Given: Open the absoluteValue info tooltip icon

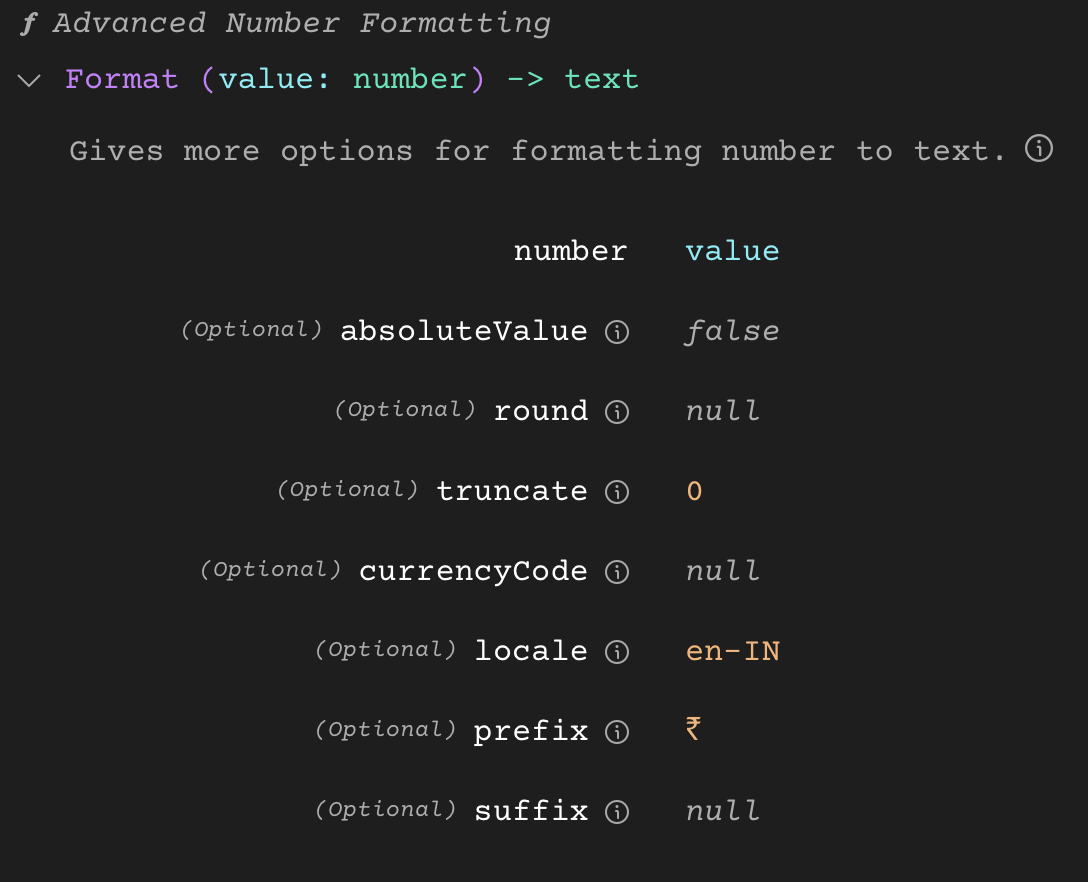Looking at the screenshot, I should coord(617,332).
